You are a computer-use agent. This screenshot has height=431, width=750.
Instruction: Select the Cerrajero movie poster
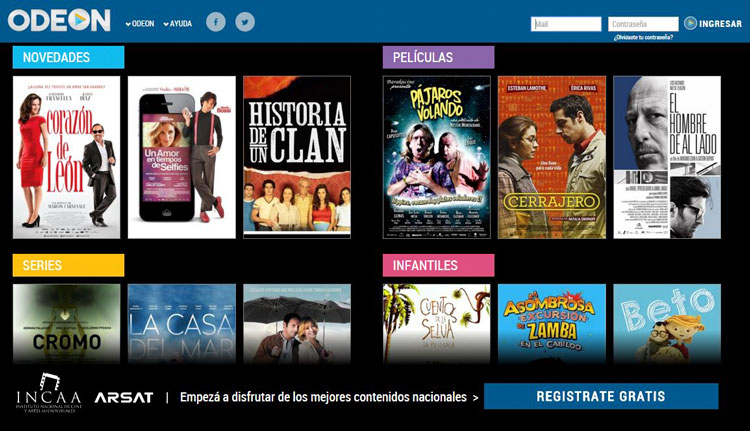552,157
